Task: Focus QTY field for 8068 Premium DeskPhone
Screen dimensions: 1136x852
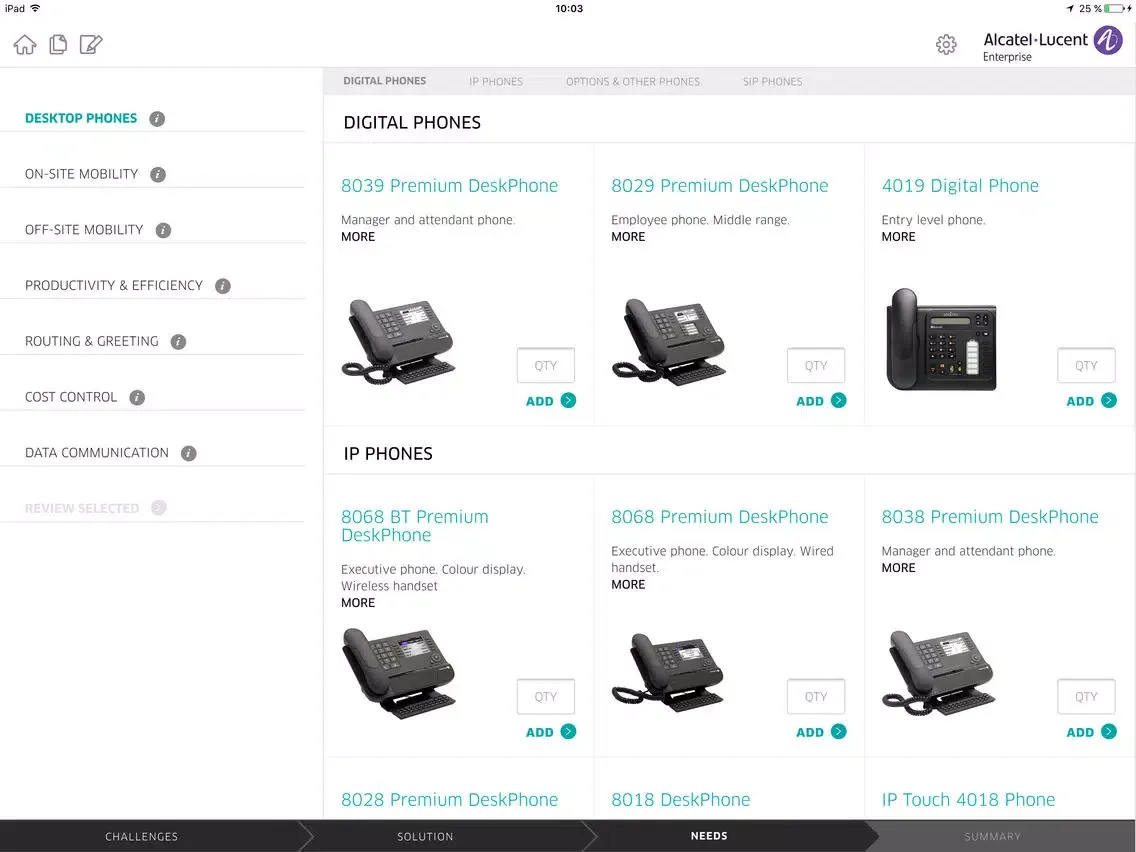Action: 816,697
